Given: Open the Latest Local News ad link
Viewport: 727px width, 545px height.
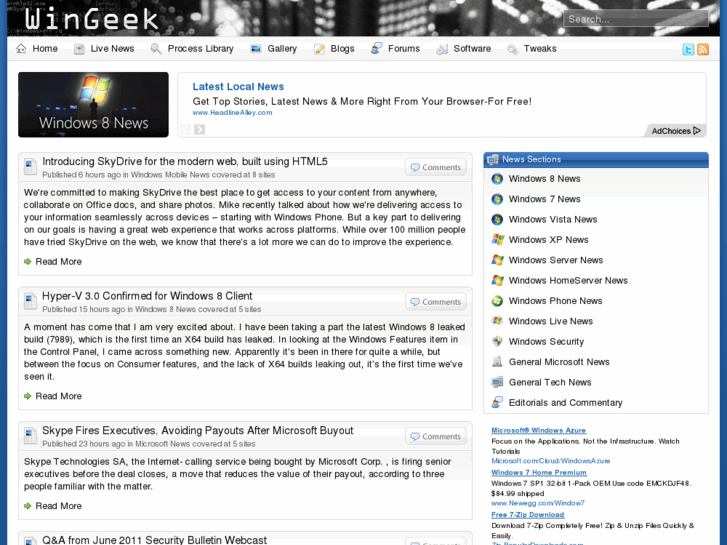Looking at the screenshot, I should tap(238, 87).
